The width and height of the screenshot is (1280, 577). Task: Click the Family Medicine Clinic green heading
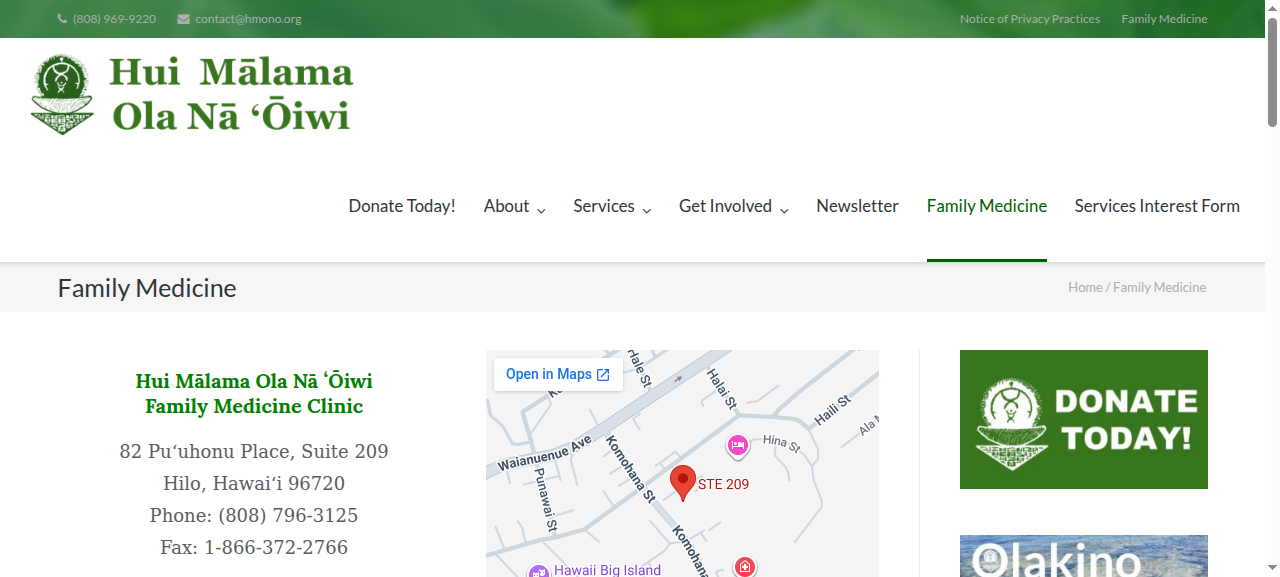[x=254, y=407]
